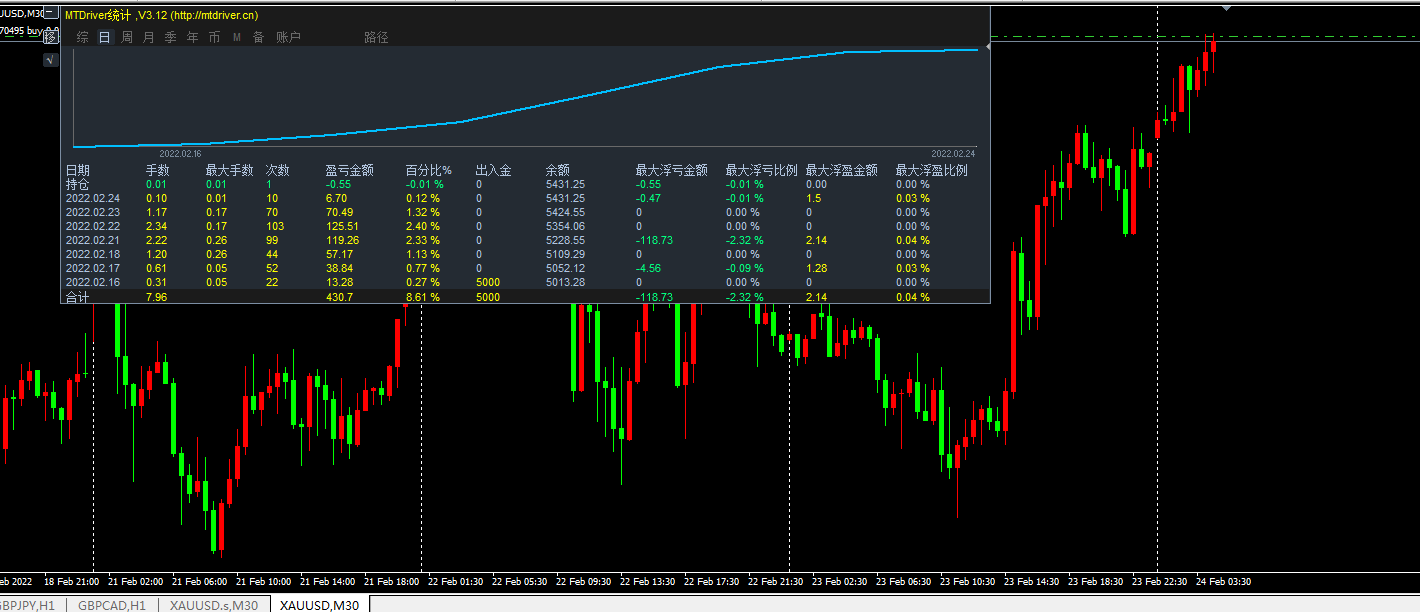
Task: Switch to the 季 quarterly tab
Action: point(171,37)
